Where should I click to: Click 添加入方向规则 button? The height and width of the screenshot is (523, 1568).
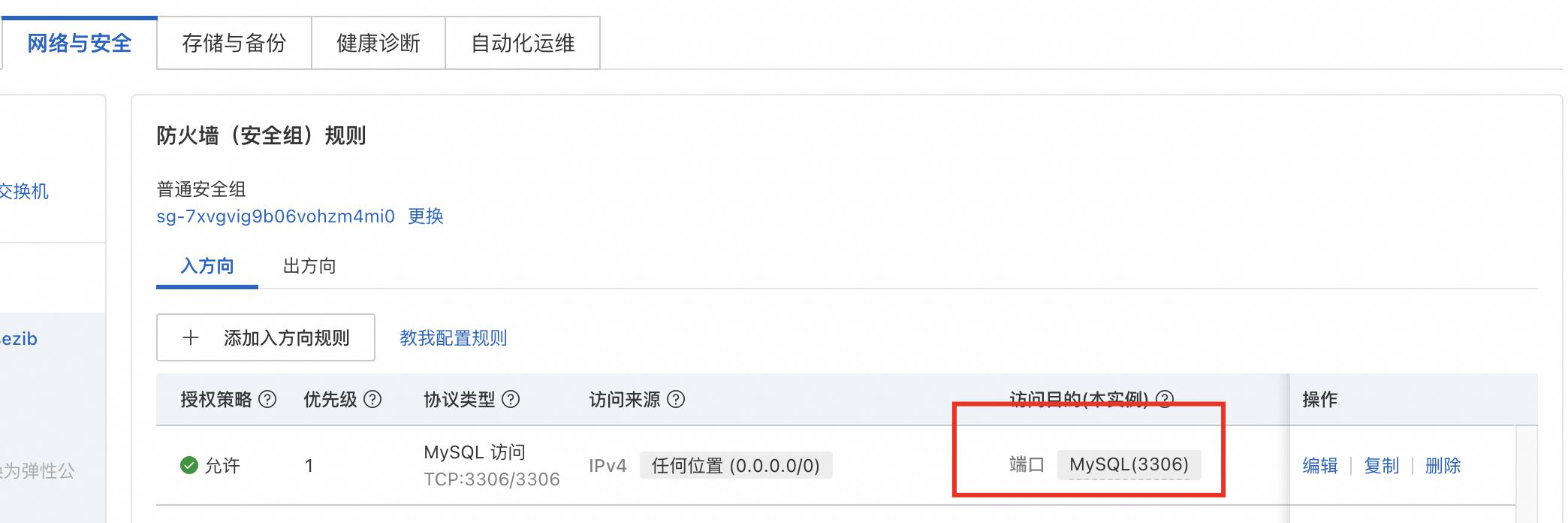266,337
